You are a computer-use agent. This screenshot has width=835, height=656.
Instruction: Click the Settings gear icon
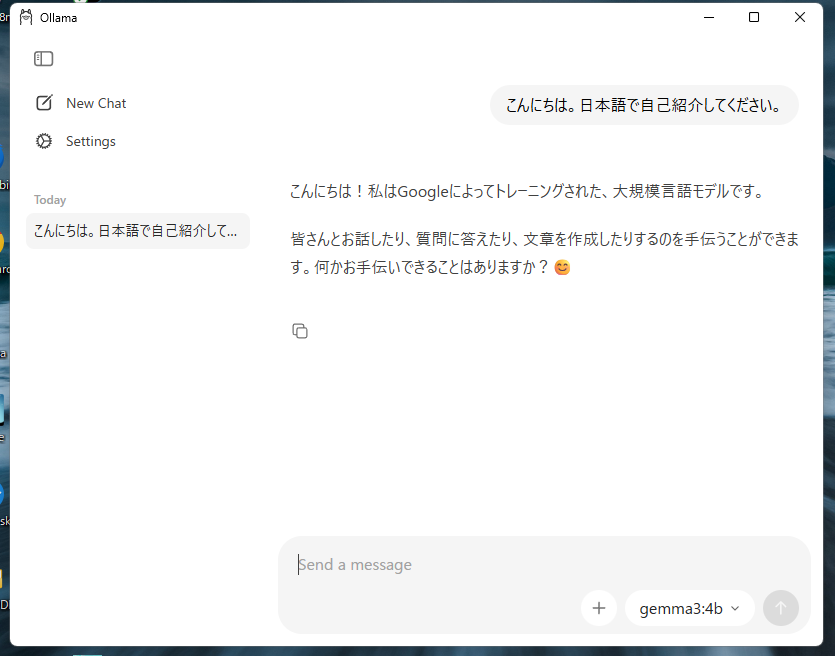coord(44,141)
